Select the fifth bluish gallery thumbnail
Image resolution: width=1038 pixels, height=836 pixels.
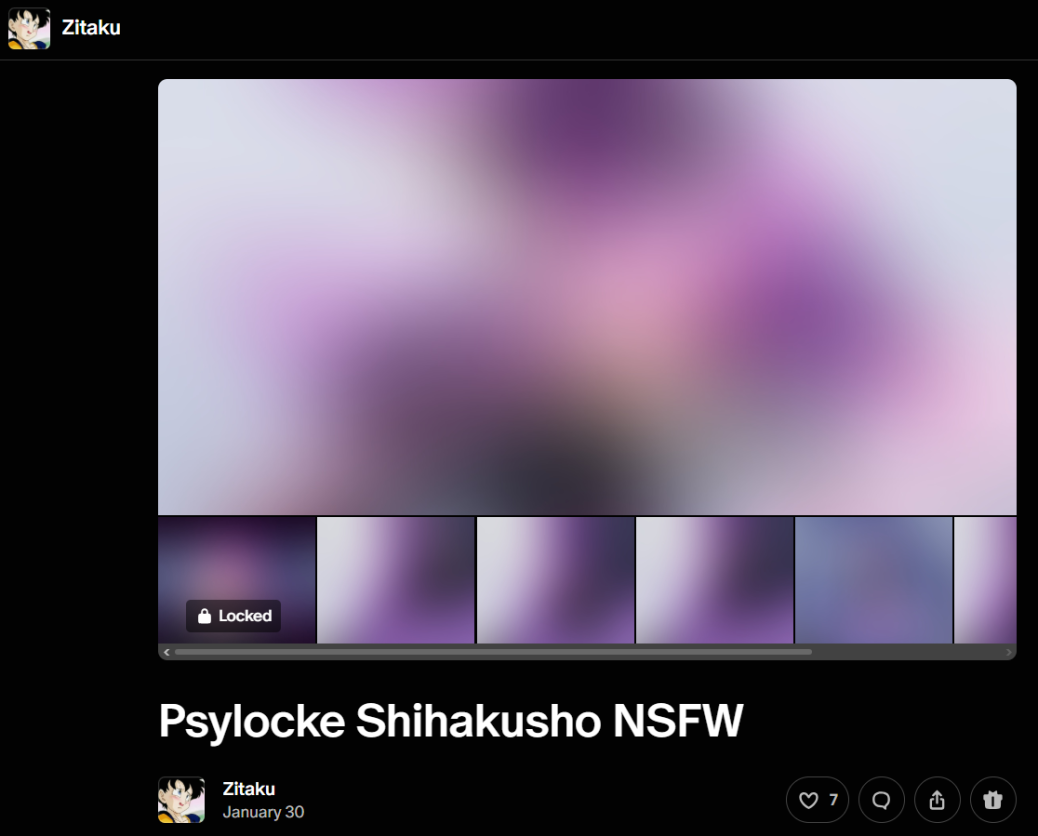click(x=874, y=580)
